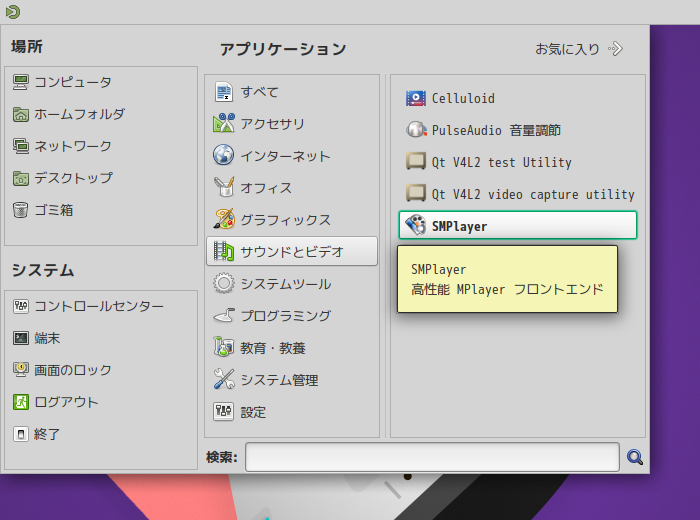Screen dimensions: 700x520
Task: Click the 教育・教養 category icon
Action: click(224, 347)
